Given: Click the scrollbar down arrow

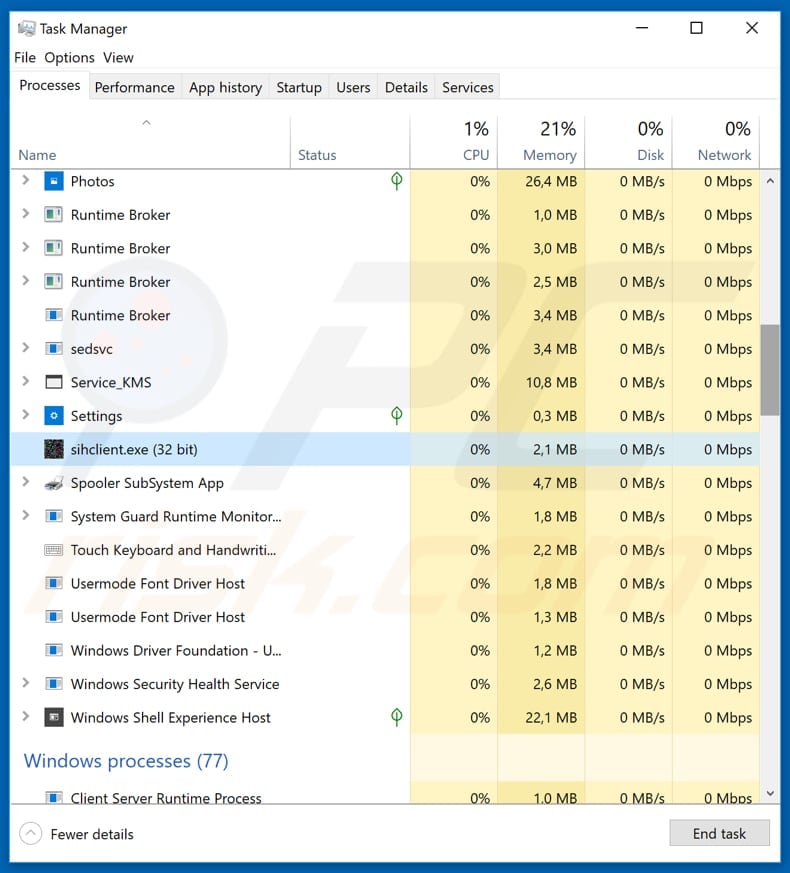Looking at the screenshot, I should coord(770,793).
